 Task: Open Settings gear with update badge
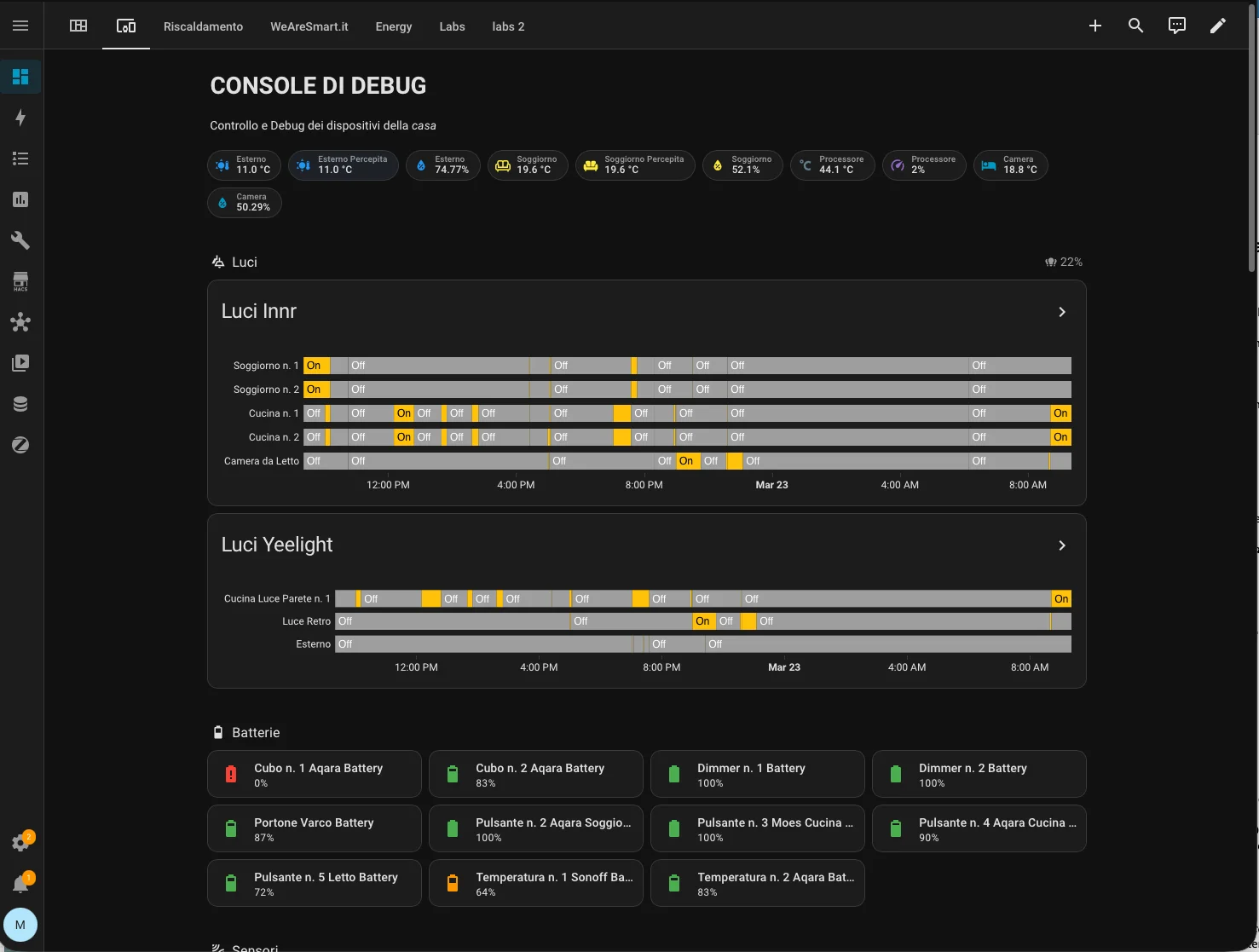point(20,843)
